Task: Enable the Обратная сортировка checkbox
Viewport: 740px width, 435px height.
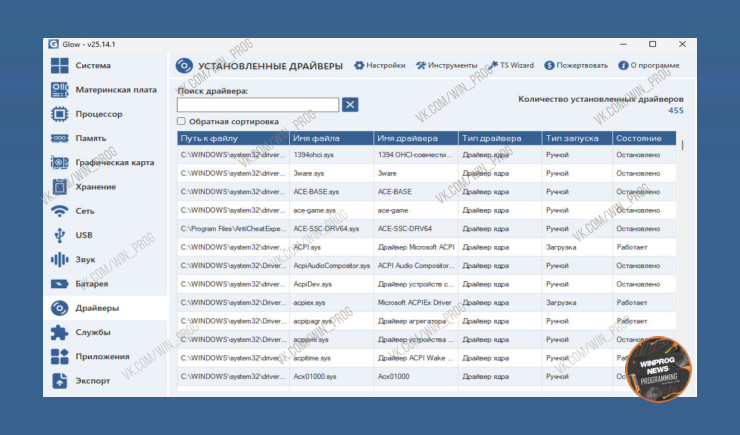Action: [181, 121]
